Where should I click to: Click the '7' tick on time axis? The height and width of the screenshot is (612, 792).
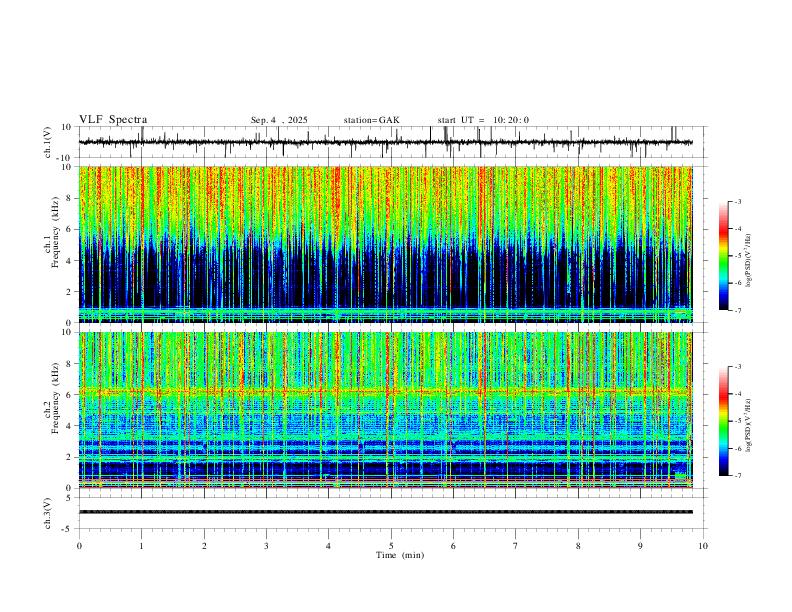click(516, 546)
